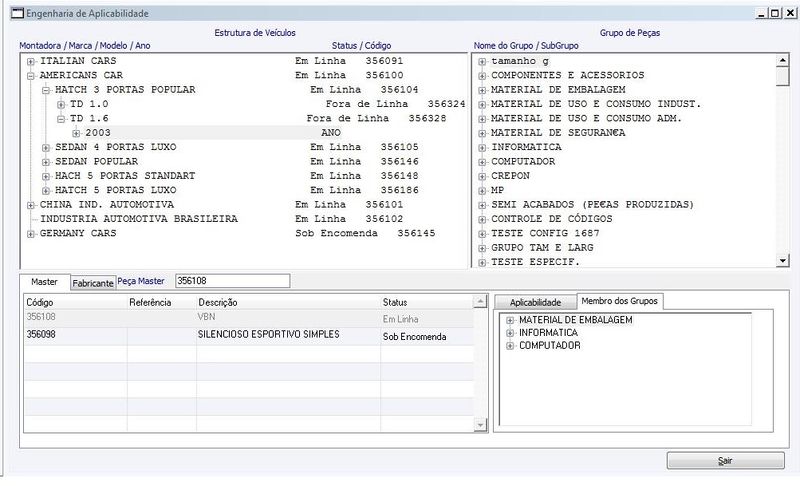The image size is (800, 486).
Task: Expand COMPONENTES E ACESSORIOS group
Action: point(482,76)
